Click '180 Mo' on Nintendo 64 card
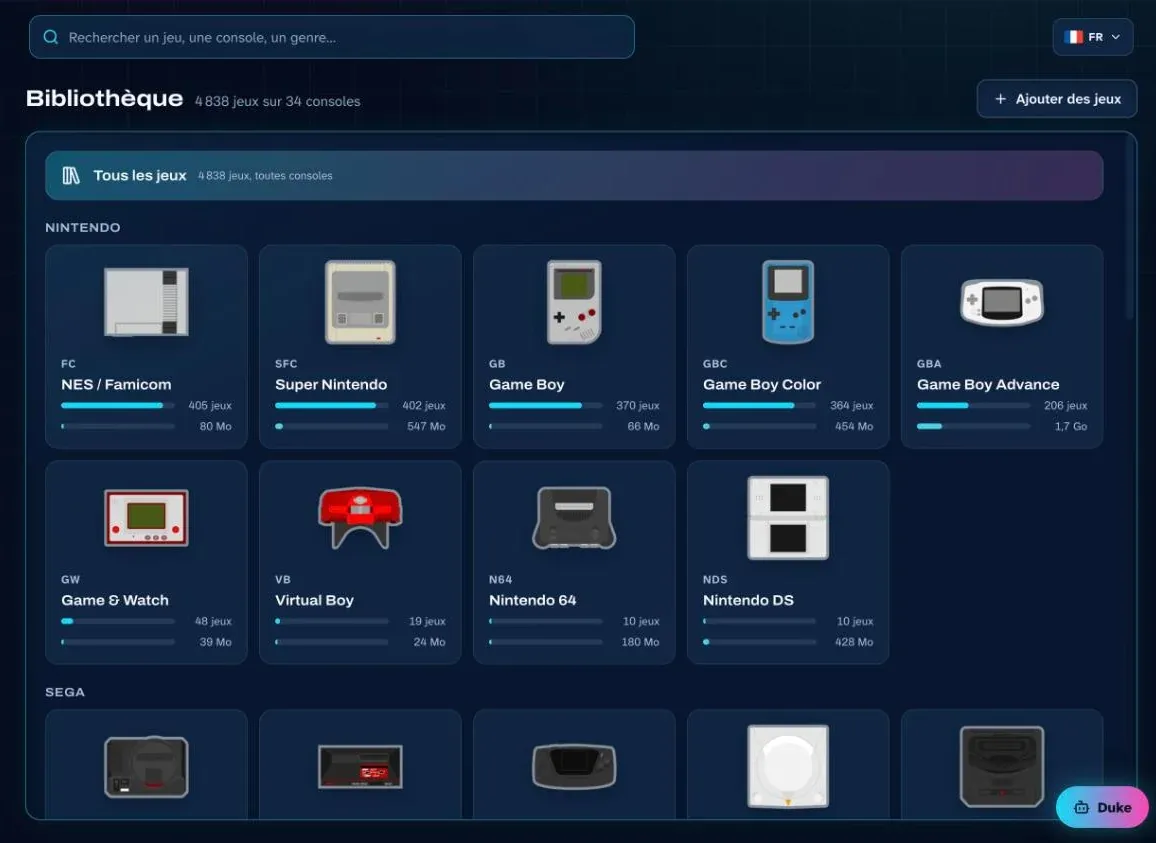Screen dimensions: 1156x843 coord(641,642)
